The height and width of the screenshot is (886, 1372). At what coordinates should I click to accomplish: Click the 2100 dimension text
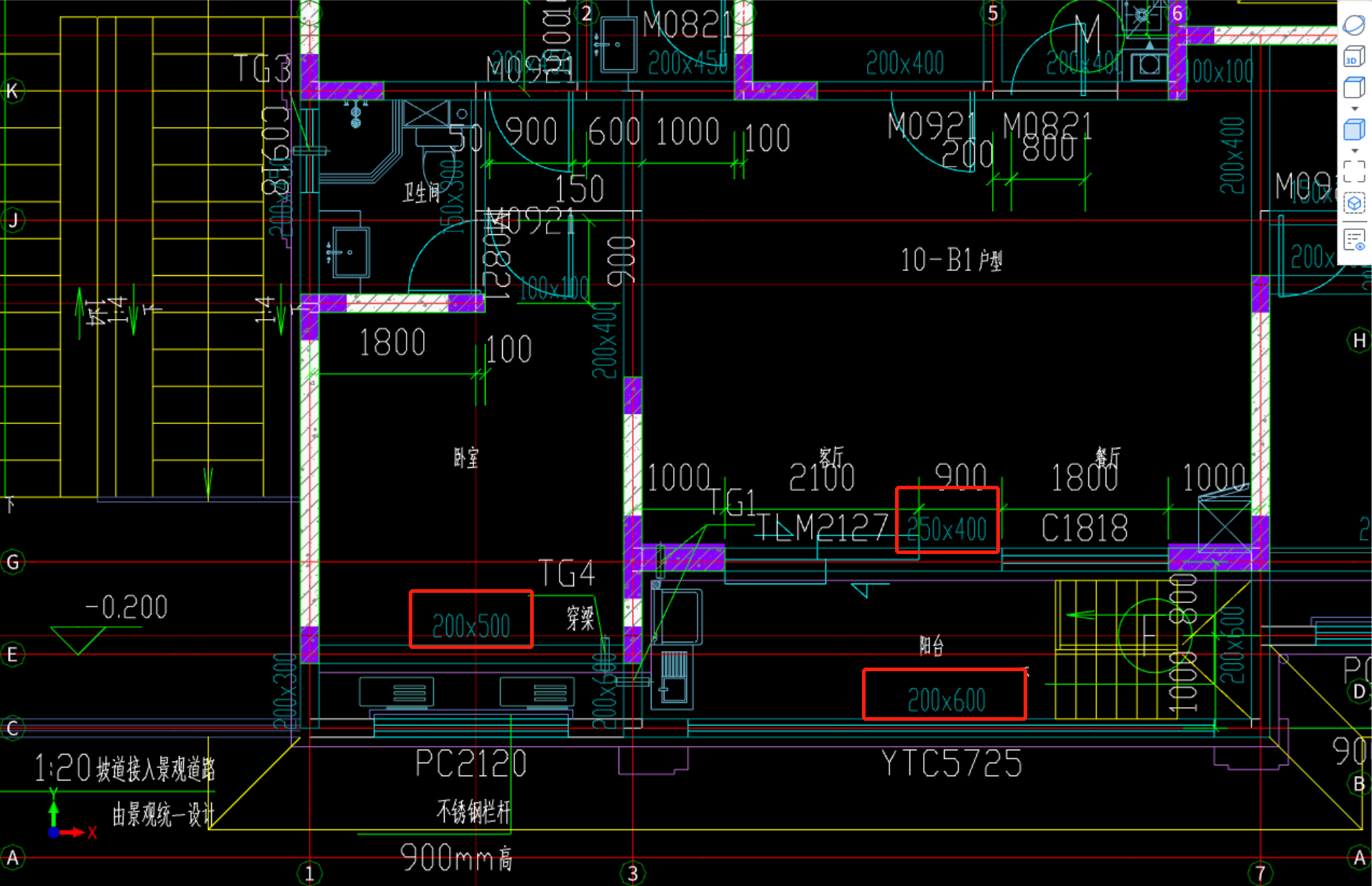click(822, 477)
